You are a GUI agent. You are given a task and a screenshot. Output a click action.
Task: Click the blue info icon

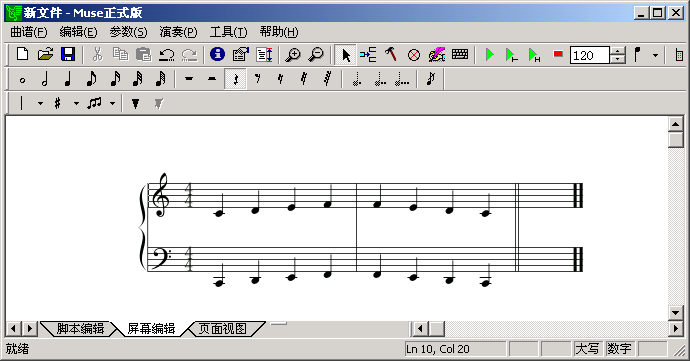(x=217, y=55)
